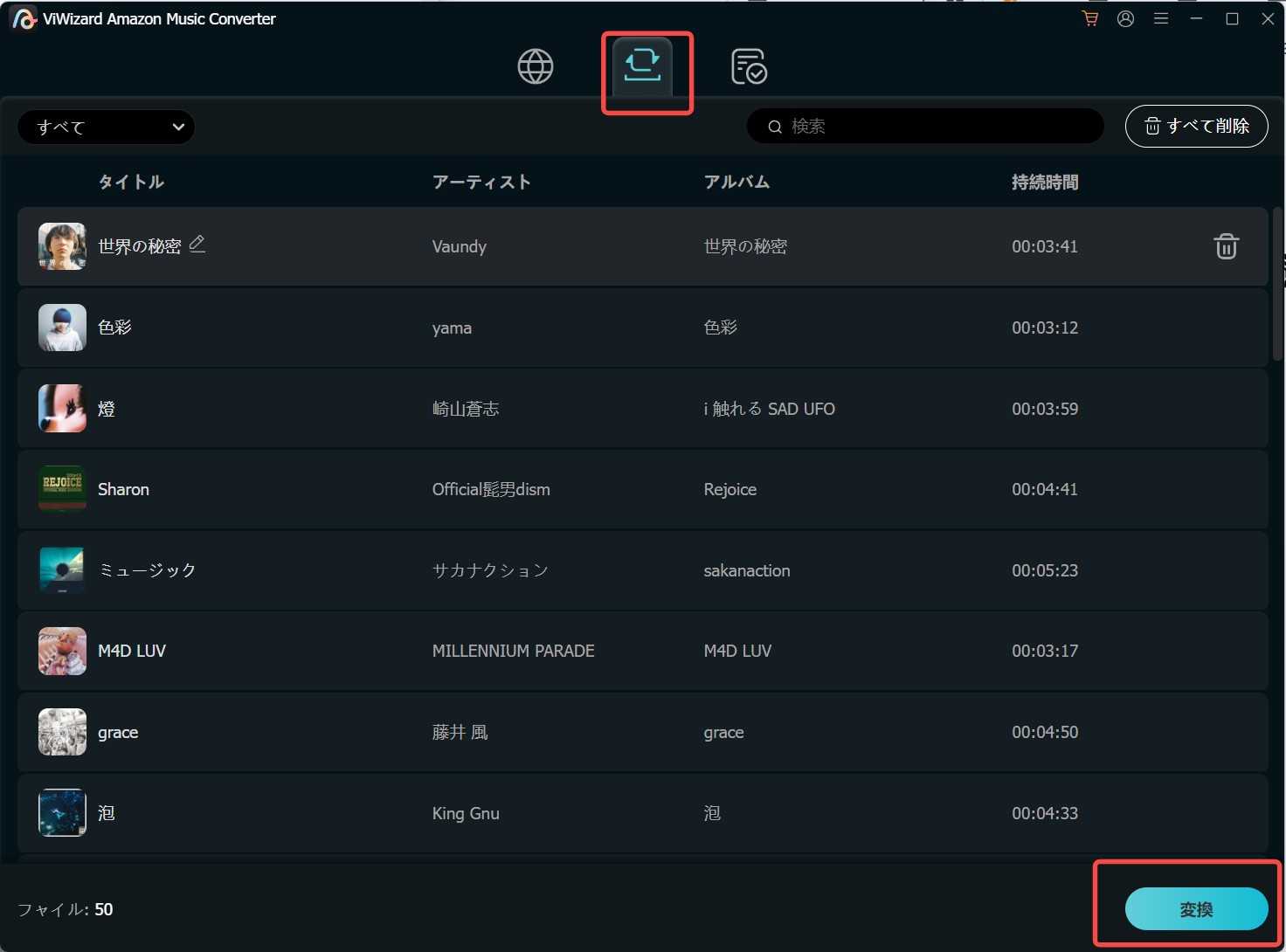Select the 世界の秘密 song title
The height and width of the screenshot is (952, 1286).
click(140, 246)
